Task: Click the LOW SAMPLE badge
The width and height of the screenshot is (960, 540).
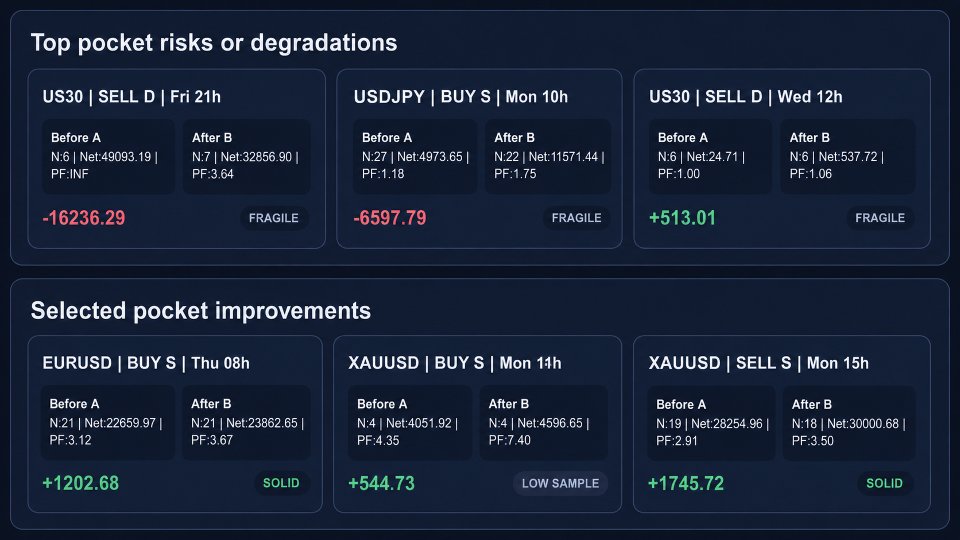Action: coord(560,483)
